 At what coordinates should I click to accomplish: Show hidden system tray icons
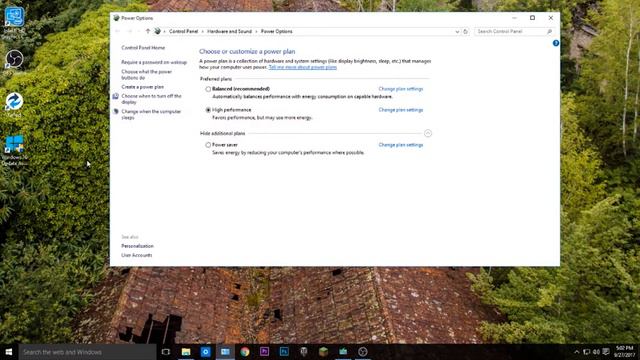click(576, 351)
